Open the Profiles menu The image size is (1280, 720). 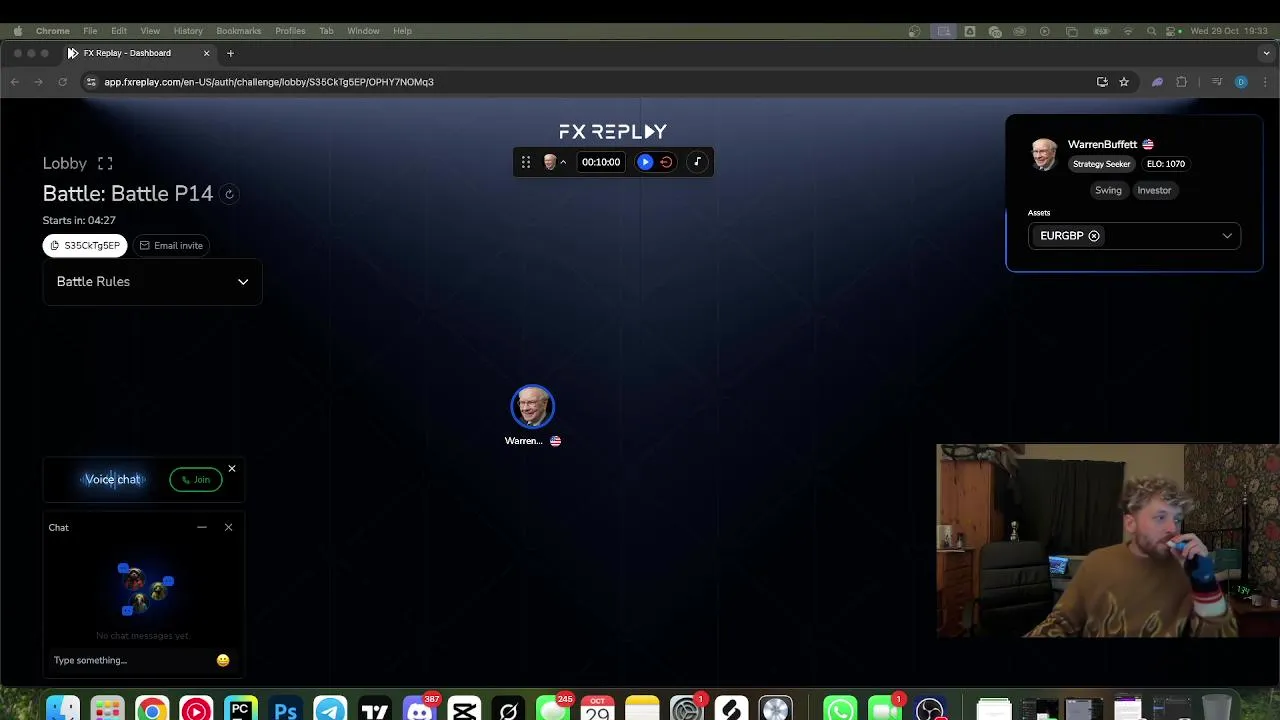click(x=290, y=31)
